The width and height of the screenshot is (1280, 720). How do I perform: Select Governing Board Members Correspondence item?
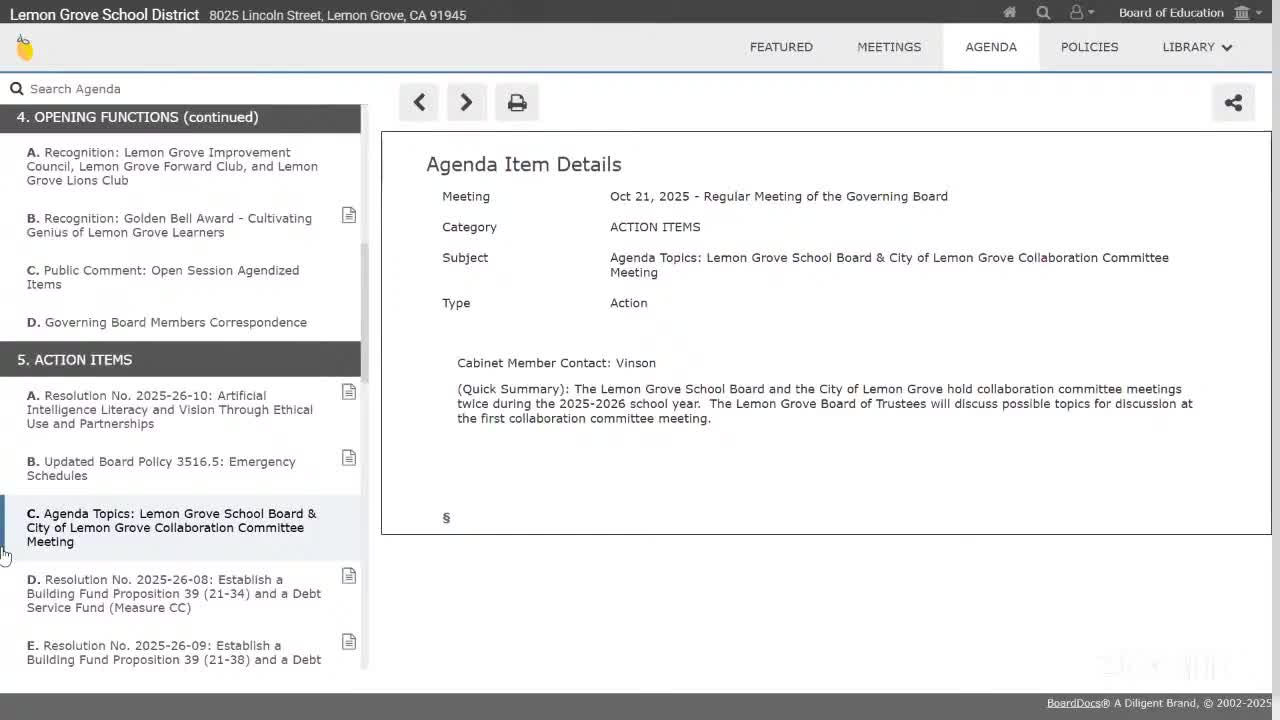[176, 322]
